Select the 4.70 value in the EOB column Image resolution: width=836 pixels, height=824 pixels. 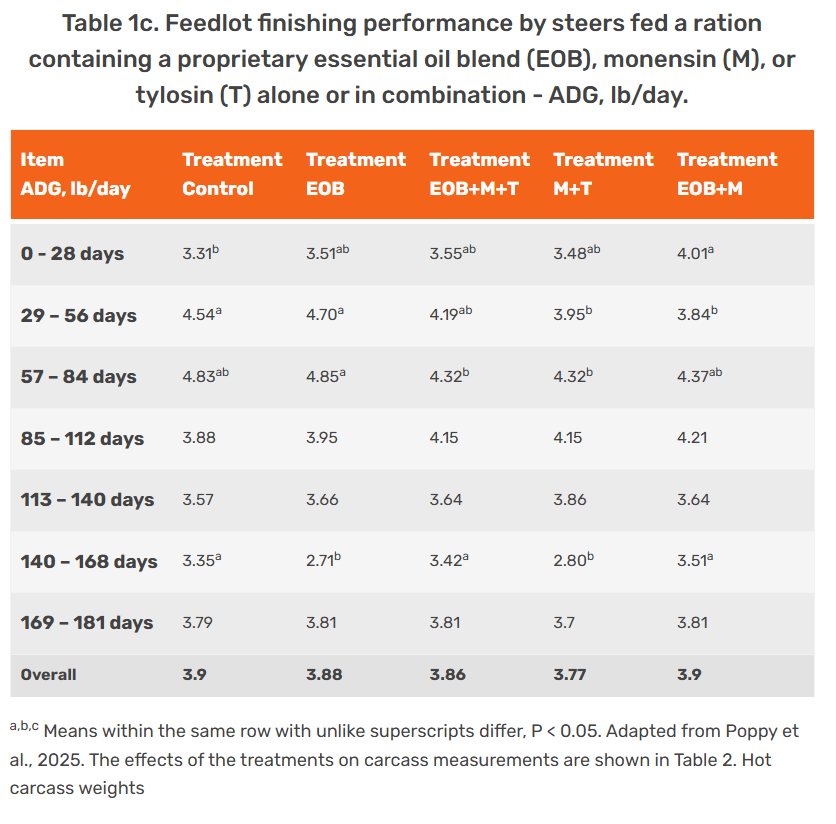pos(323,316)
